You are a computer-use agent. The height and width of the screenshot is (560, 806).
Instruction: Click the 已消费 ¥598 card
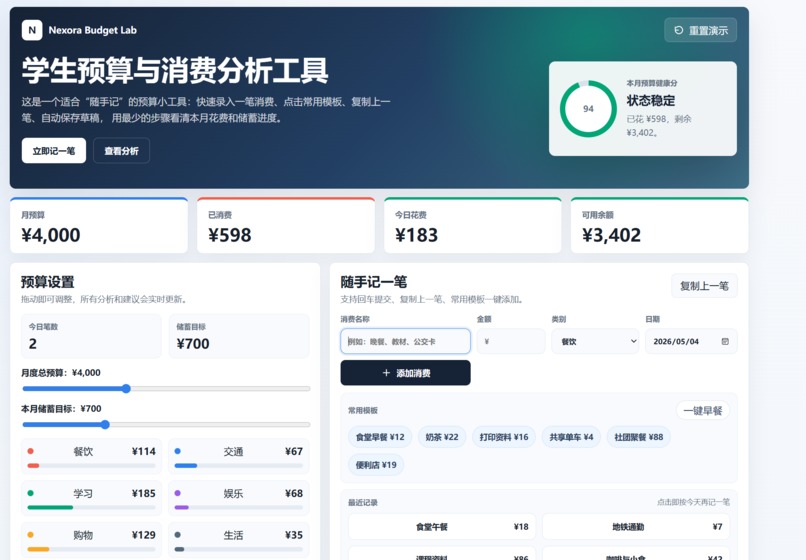[286, 225]
